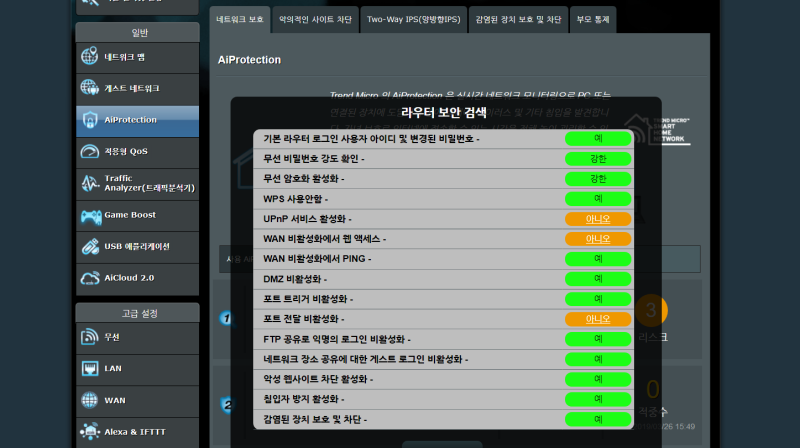Click 예 status for WPS 사용안함

click(x=598, y=198)
